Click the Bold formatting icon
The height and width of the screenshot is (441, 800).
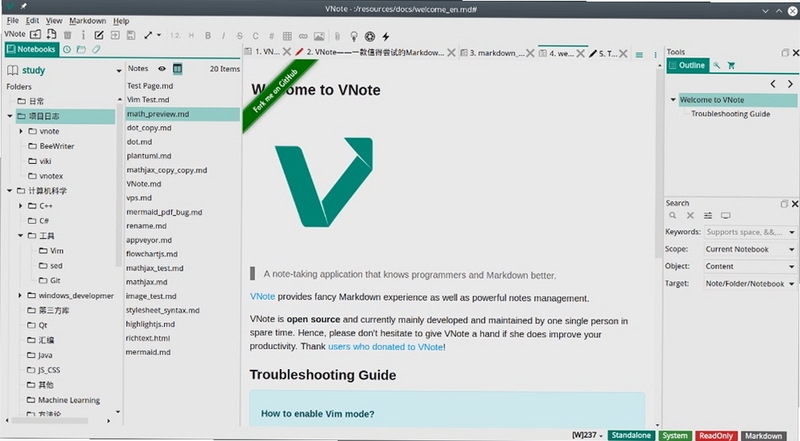point(208,36)
